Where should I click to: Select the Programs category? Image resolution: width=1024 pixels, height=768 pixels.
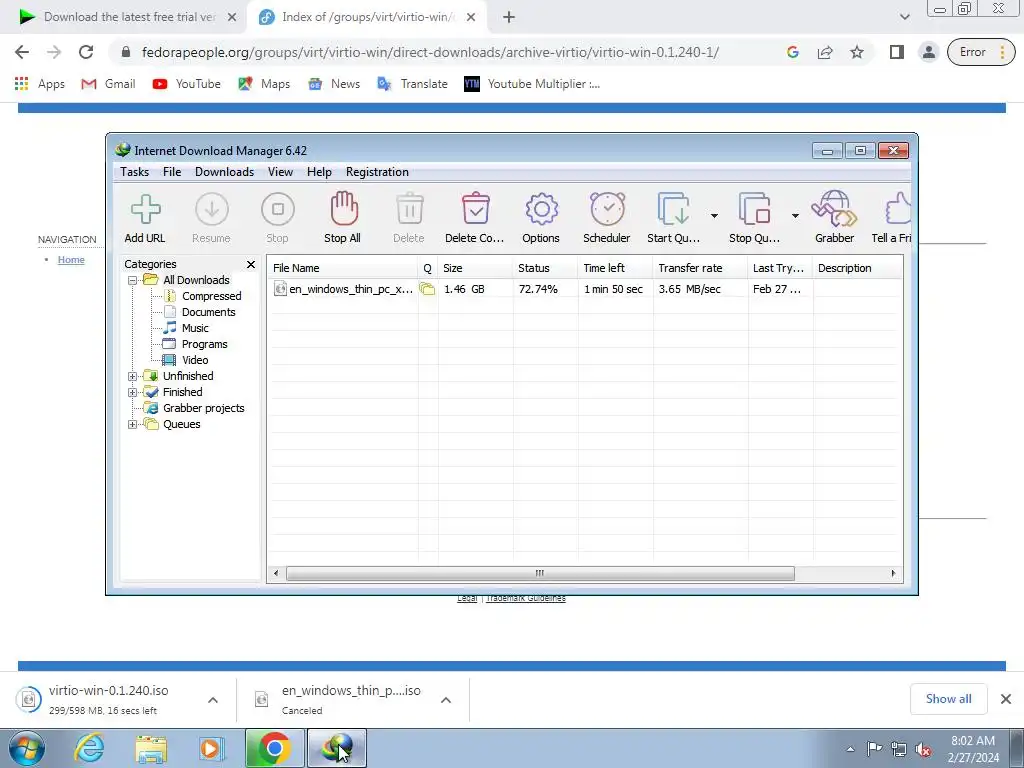[x=204, y=344]
